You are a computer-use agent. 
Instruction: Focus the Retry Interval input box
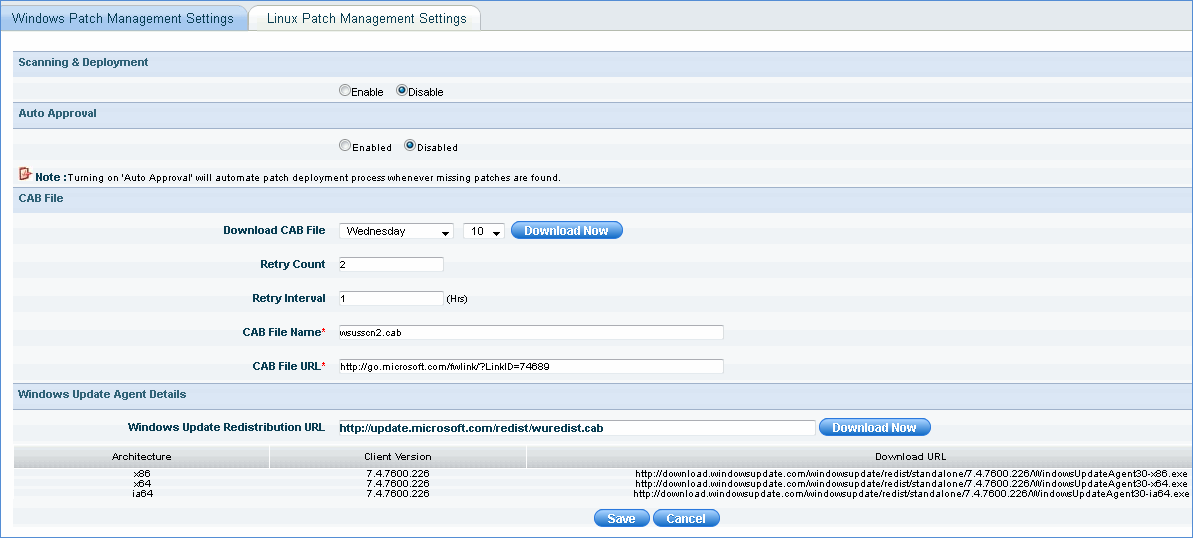(x=391, y=298)
